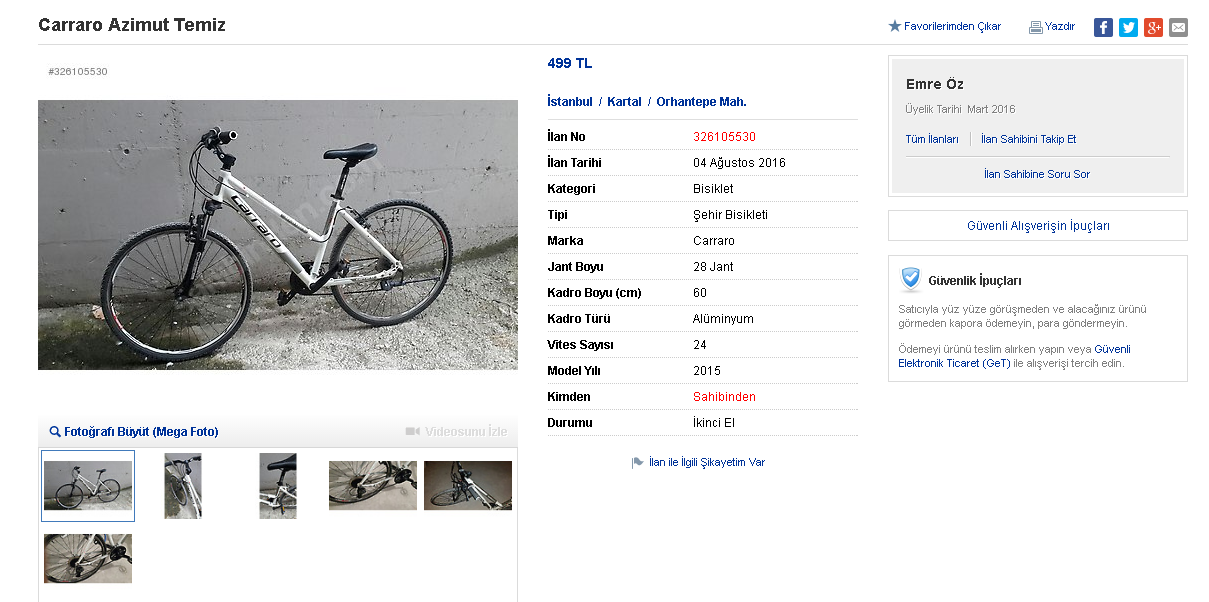Click the magnifier icon for Mega Foto
This screenshot has height=602, width=1209.
(55, 432)
